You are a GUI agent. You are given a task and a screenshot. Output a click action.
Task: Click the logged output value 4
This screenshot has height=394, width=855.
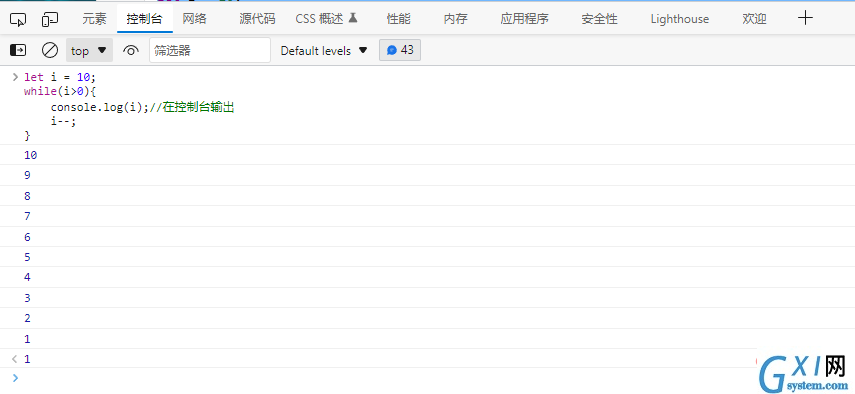tap(27, 277)
